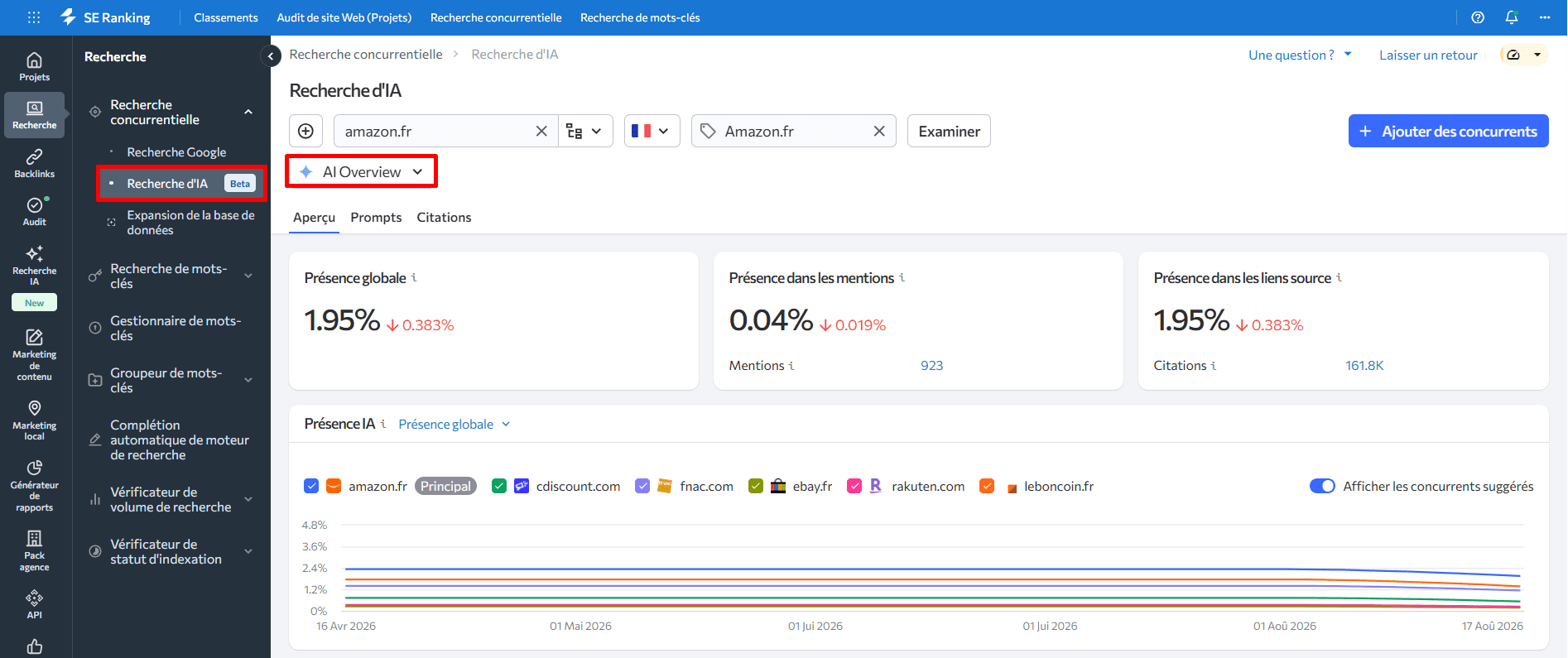Click the Examiner button
Image resolution: width=1568 pixels, height=658 pixels.
tap(949, 131)
